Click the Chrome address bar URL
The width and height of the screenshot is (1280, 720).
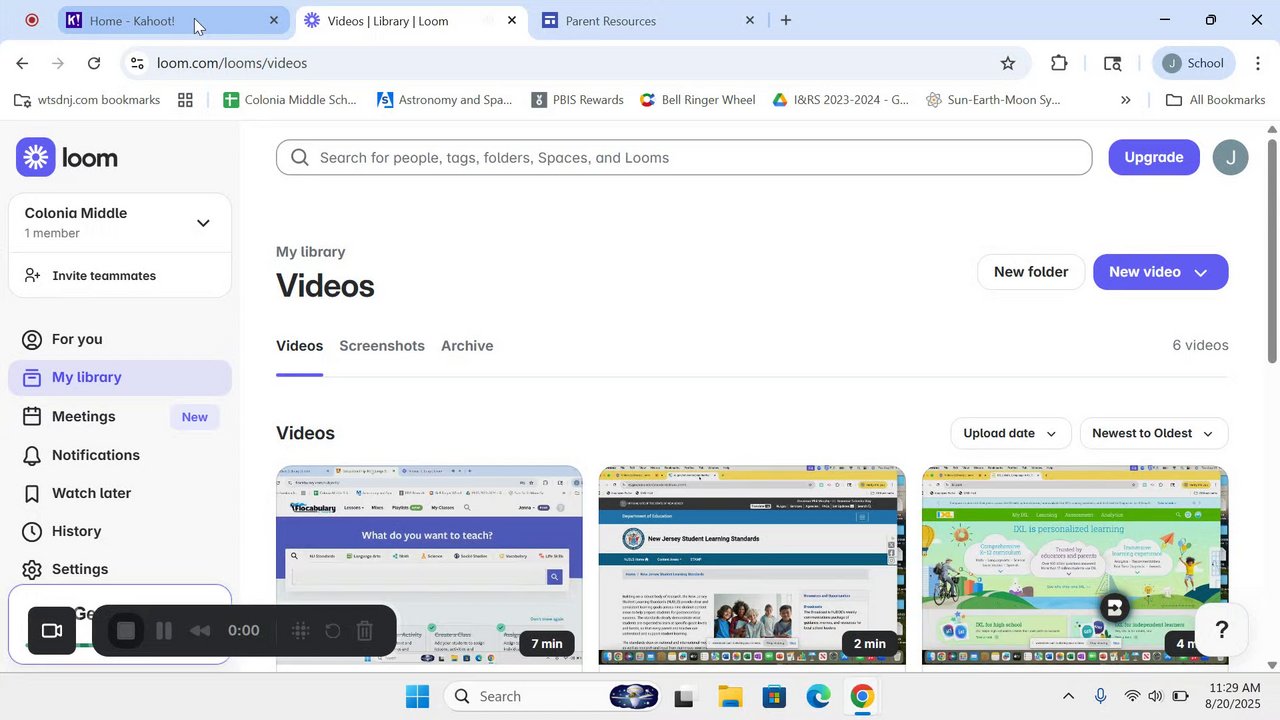pyautogui.click(x=232, y=63)
